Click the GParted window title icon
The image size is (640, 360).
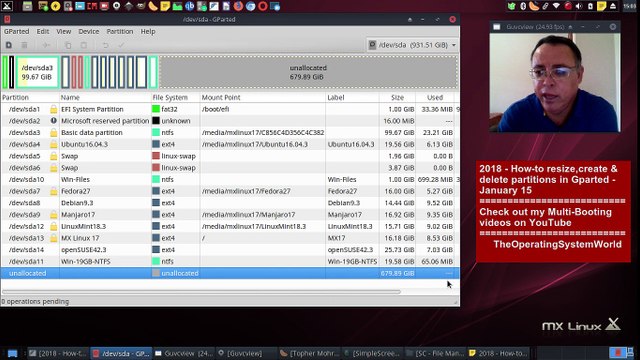coord(7,19)
